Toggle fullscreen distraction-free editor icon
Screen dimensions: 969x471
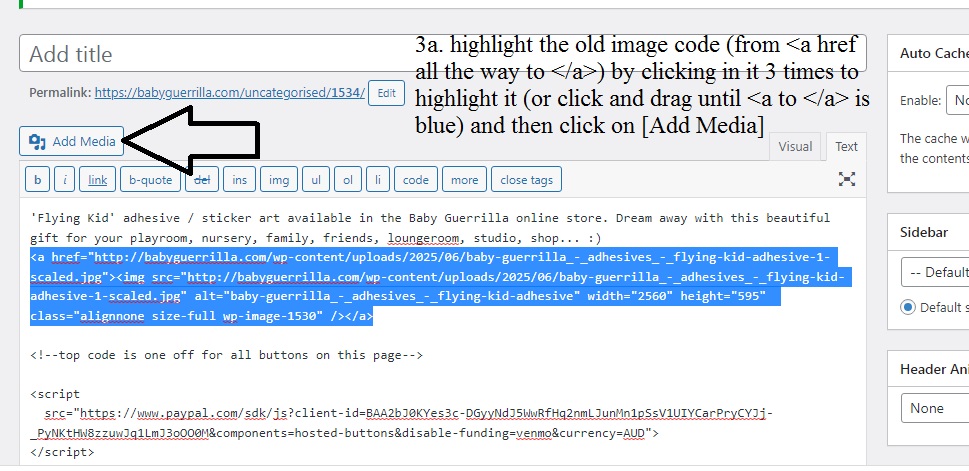[847, 179]
